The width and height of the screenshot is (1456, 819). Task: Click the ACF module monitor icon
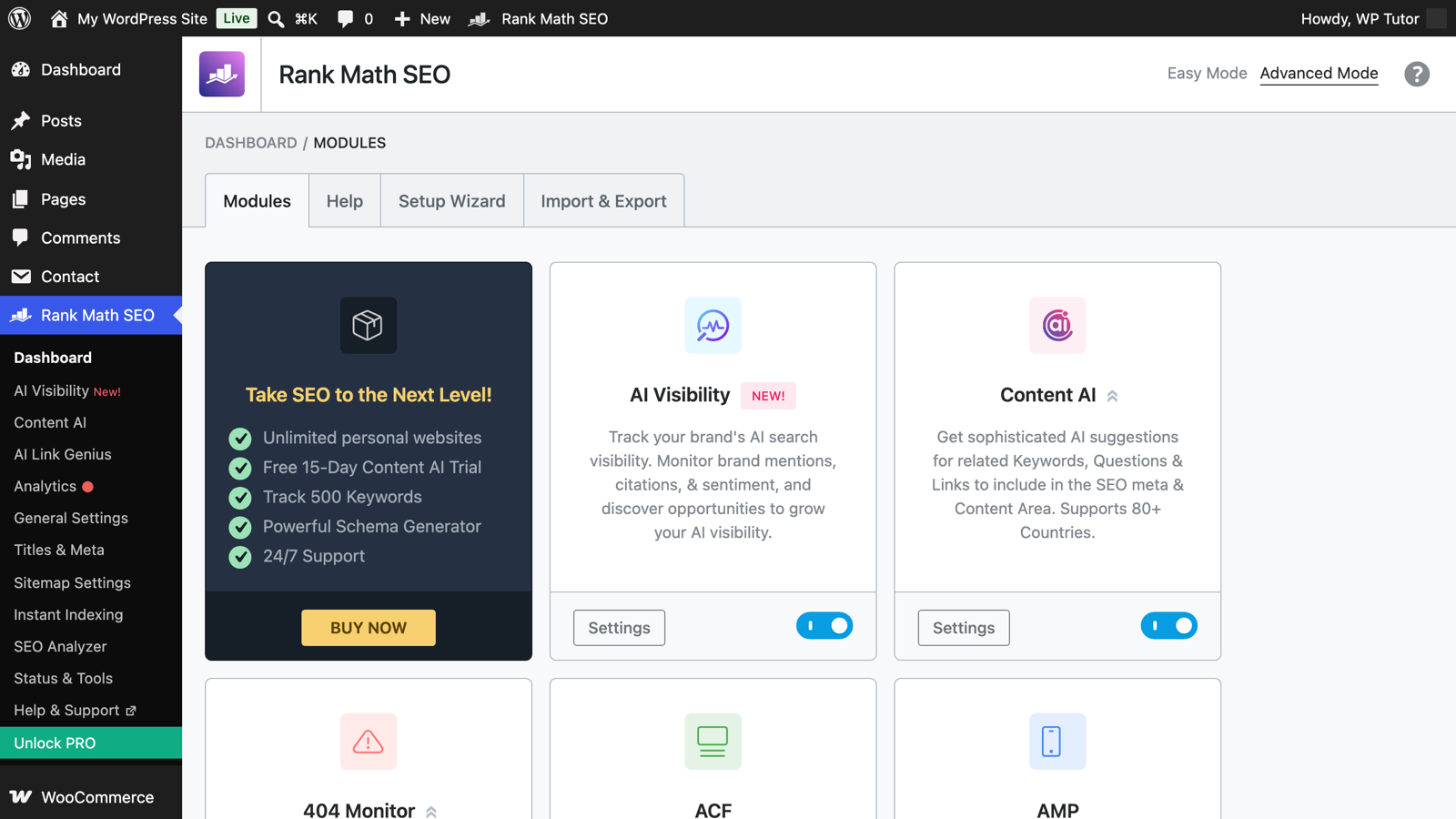tap(713, 741)
